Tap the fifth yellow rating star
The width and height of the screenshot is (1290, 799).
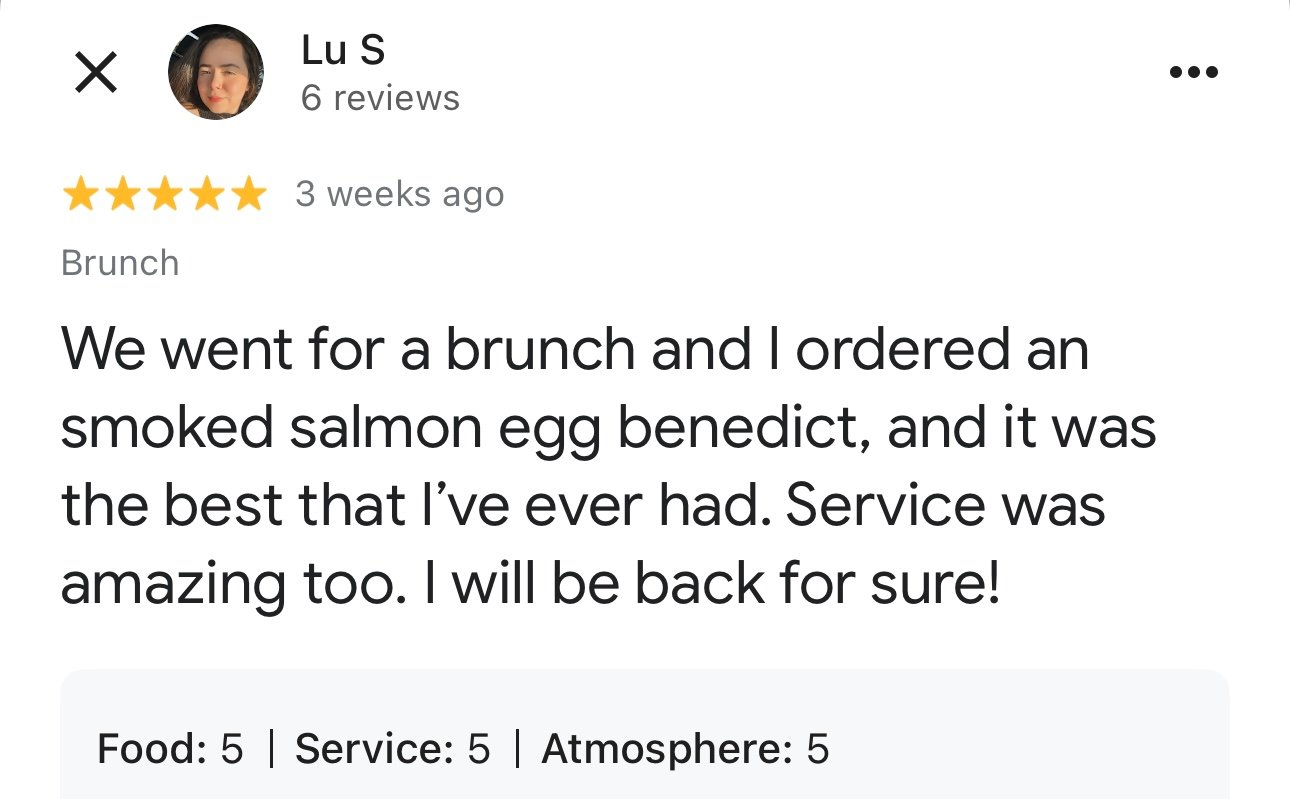(248, 195)
